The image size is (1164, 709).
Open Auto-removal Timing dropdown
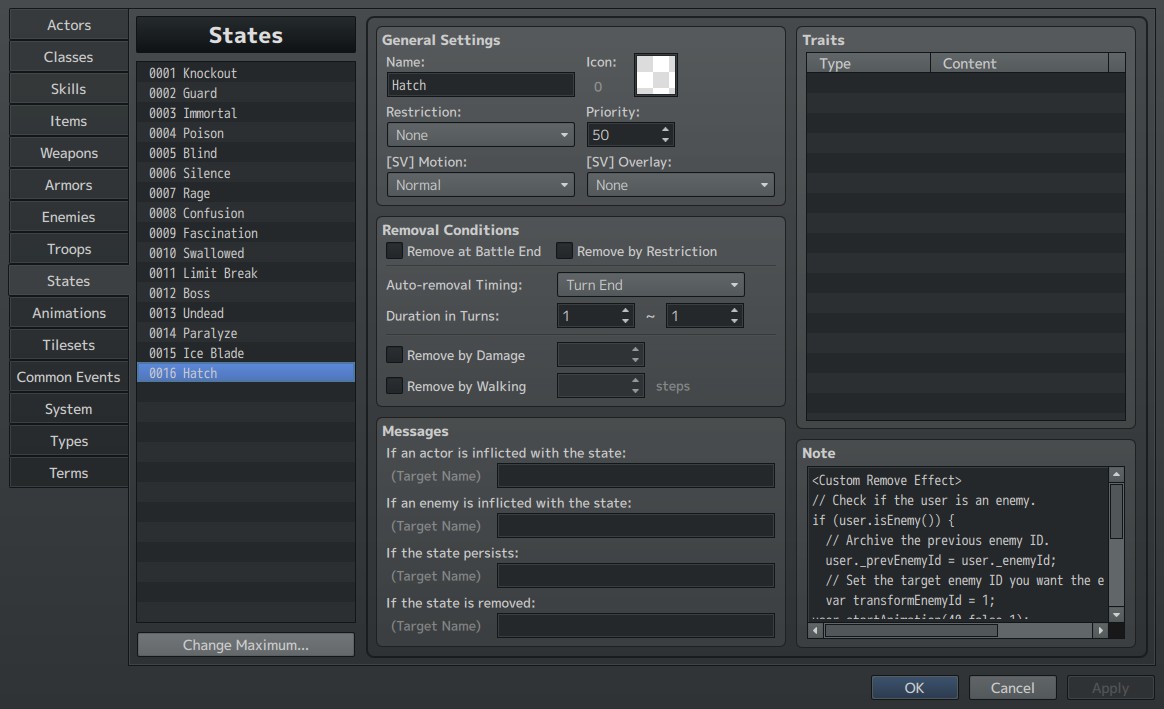tap(650, 285)
